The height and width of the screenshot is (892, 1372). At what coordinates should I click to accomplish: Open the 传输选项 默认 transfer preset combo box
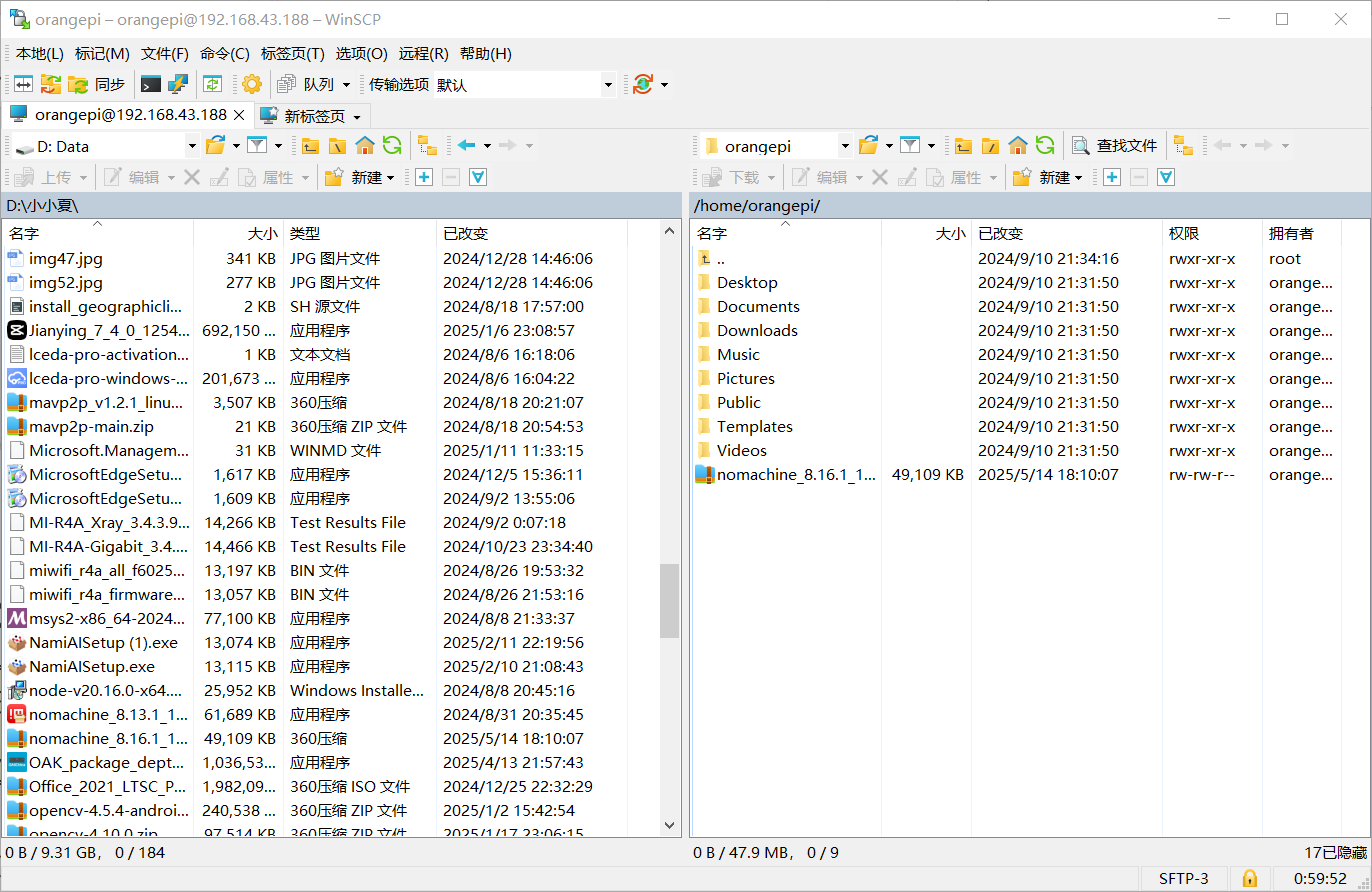click(x=524, y=85)
